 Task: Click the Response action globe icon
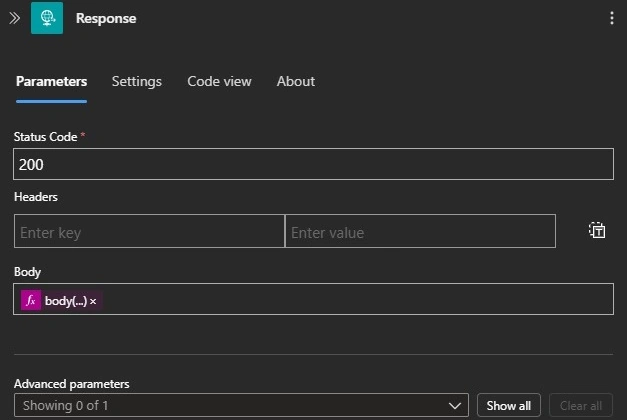pos(47,18)
